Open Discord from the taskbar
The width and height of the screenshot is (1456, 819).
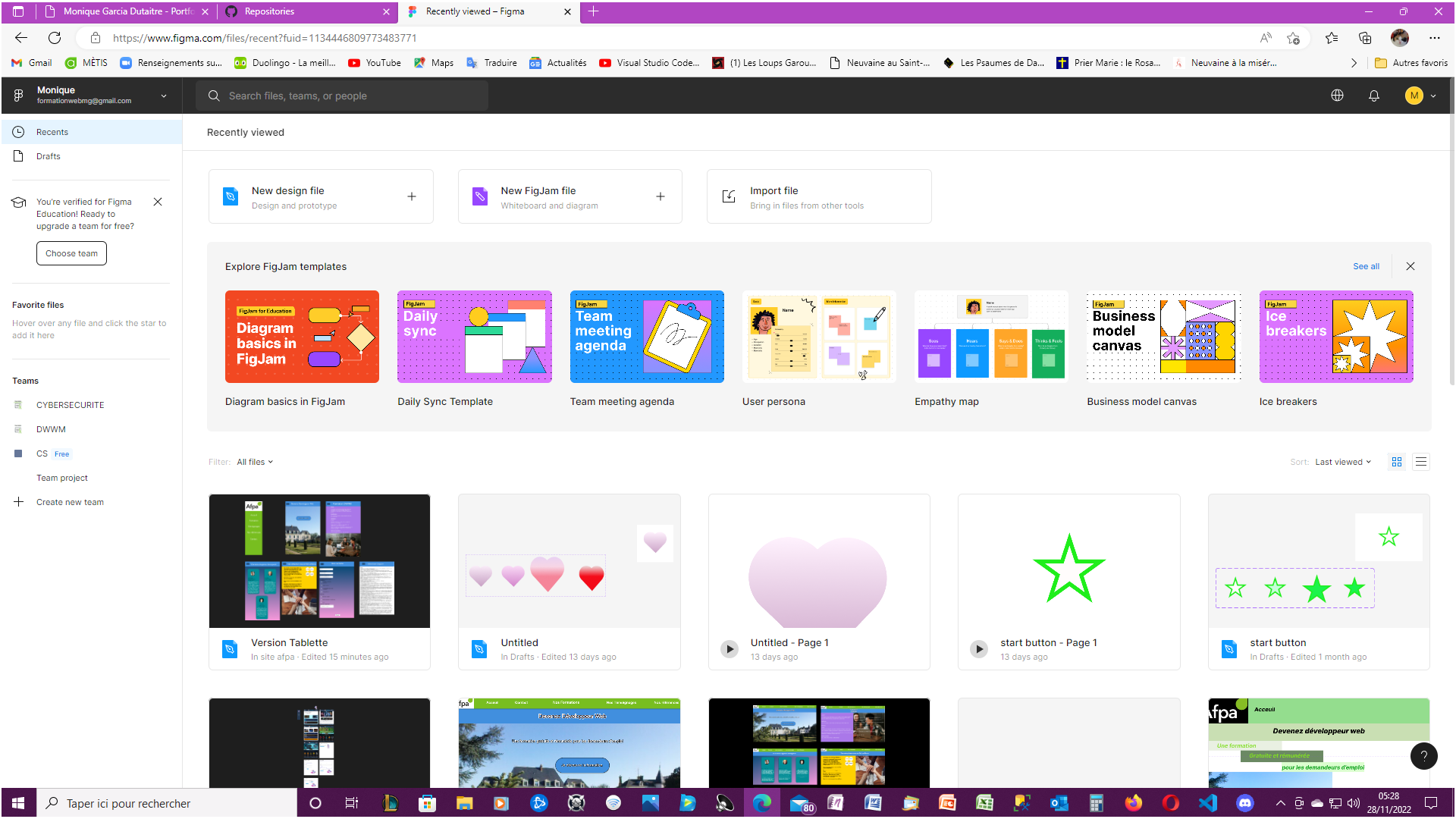pyautogui.click(x=1244, y=803)
